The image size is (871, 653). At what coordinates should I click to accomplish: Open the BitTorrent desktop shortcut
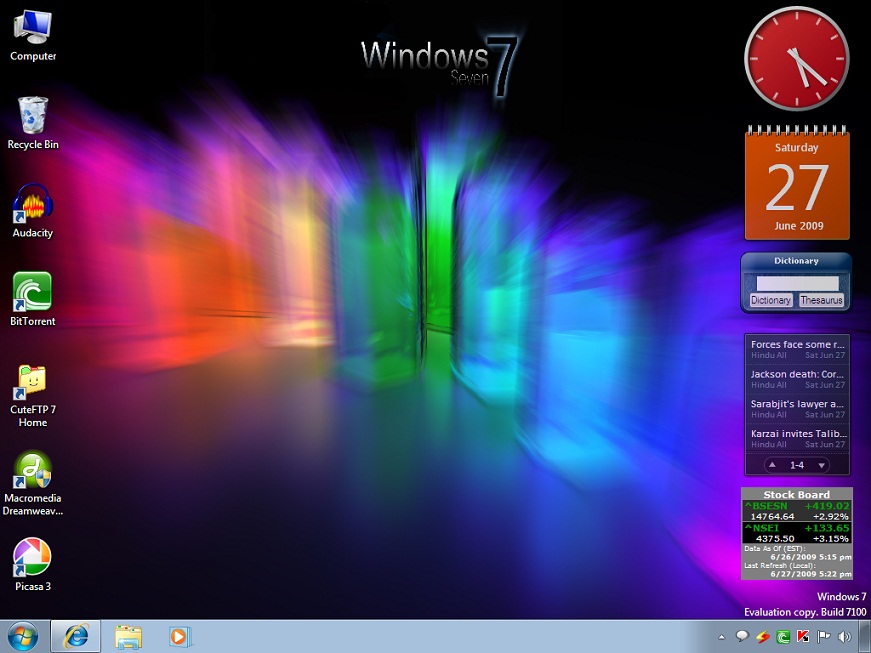(x=32, y=292)
